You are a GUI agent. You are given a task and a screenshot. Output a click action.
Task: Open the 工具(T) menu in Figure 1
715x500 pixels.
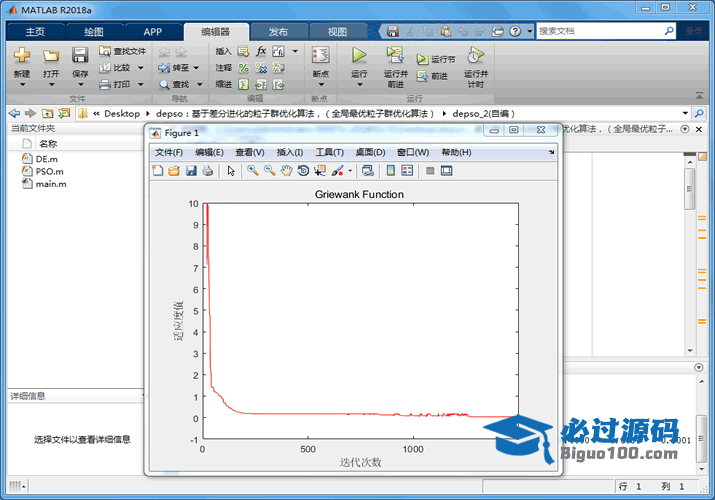click(330, 152)
